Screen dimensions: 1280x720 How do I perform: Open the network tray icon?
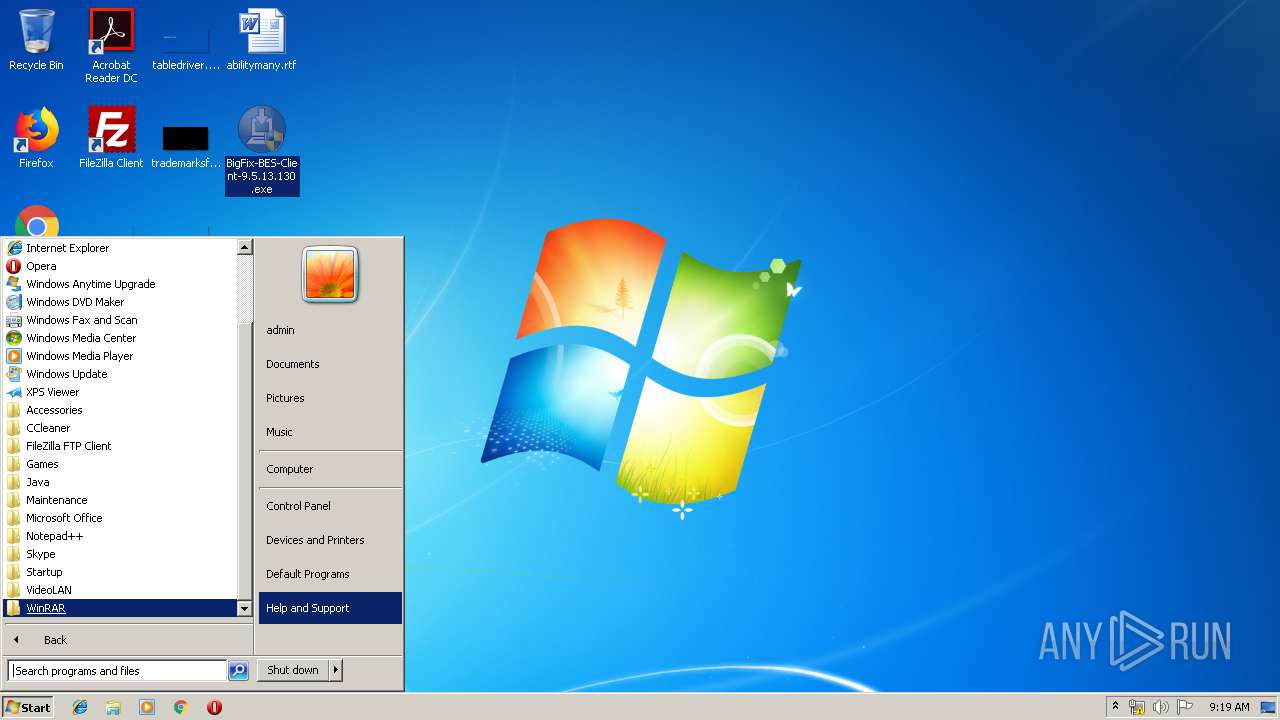tap(1137, 707)
